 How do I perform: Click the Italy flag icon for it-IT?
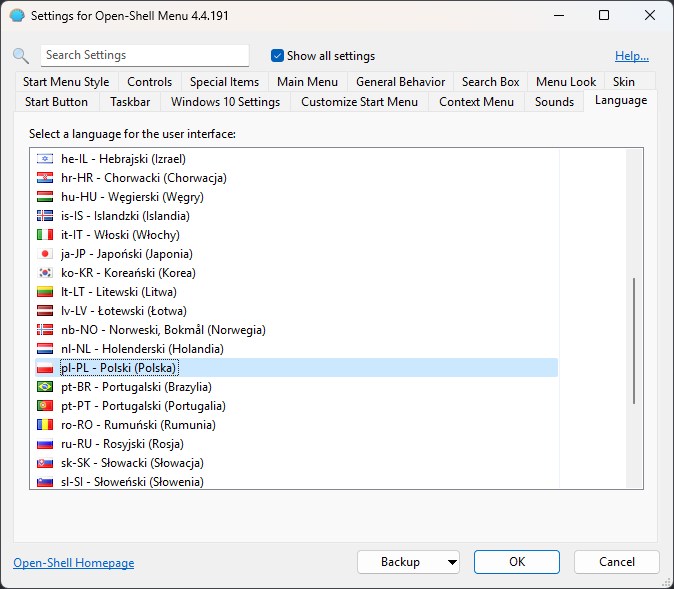pyautogui.click(x=45, y=235)
